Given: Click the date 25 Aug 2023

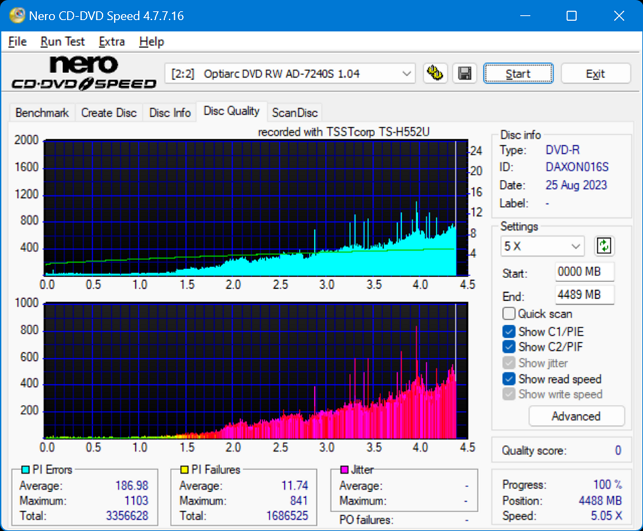Looking at the screenshot, I should point(576,185).
